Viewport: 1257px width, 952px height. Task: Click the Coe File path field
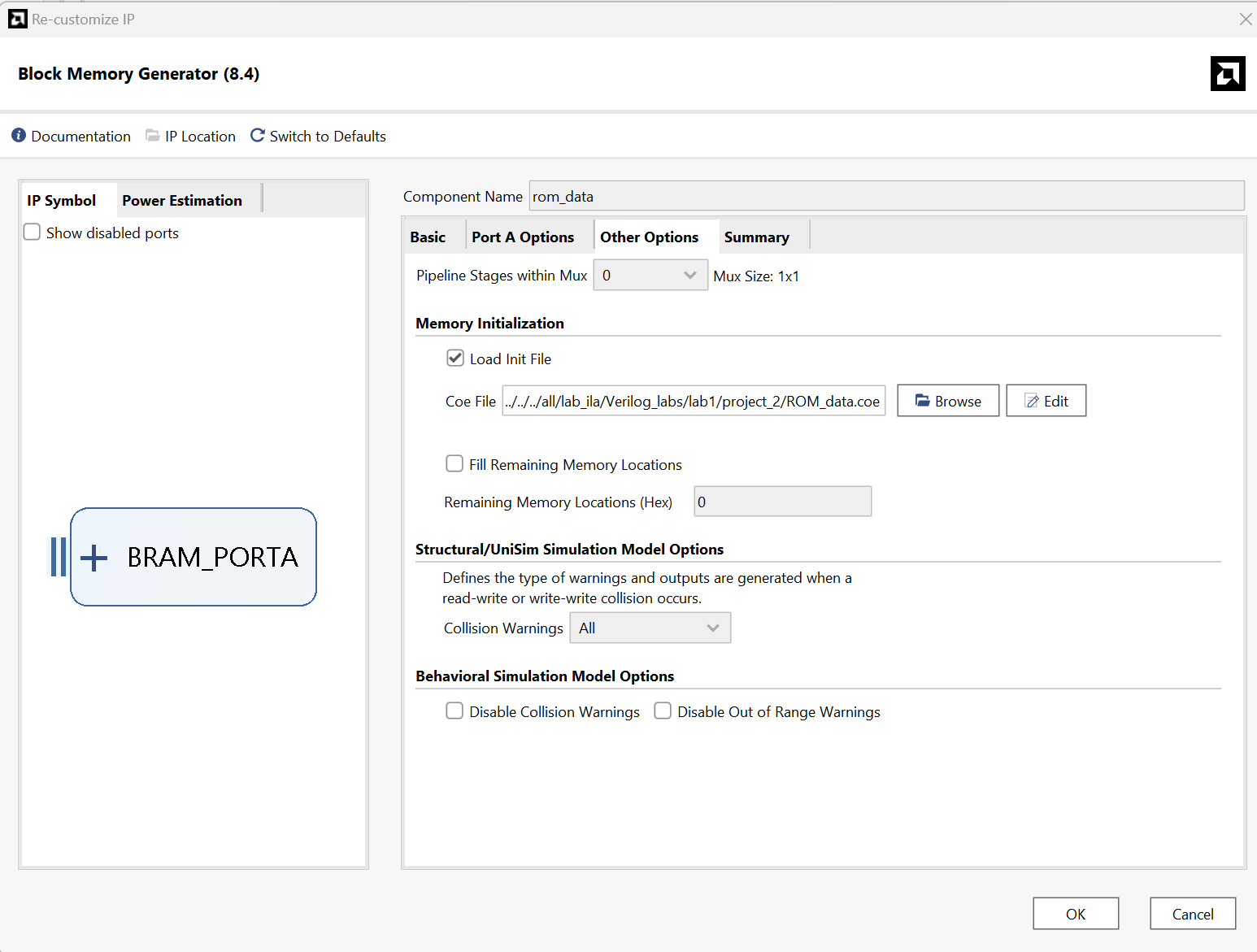click(694, 401)
